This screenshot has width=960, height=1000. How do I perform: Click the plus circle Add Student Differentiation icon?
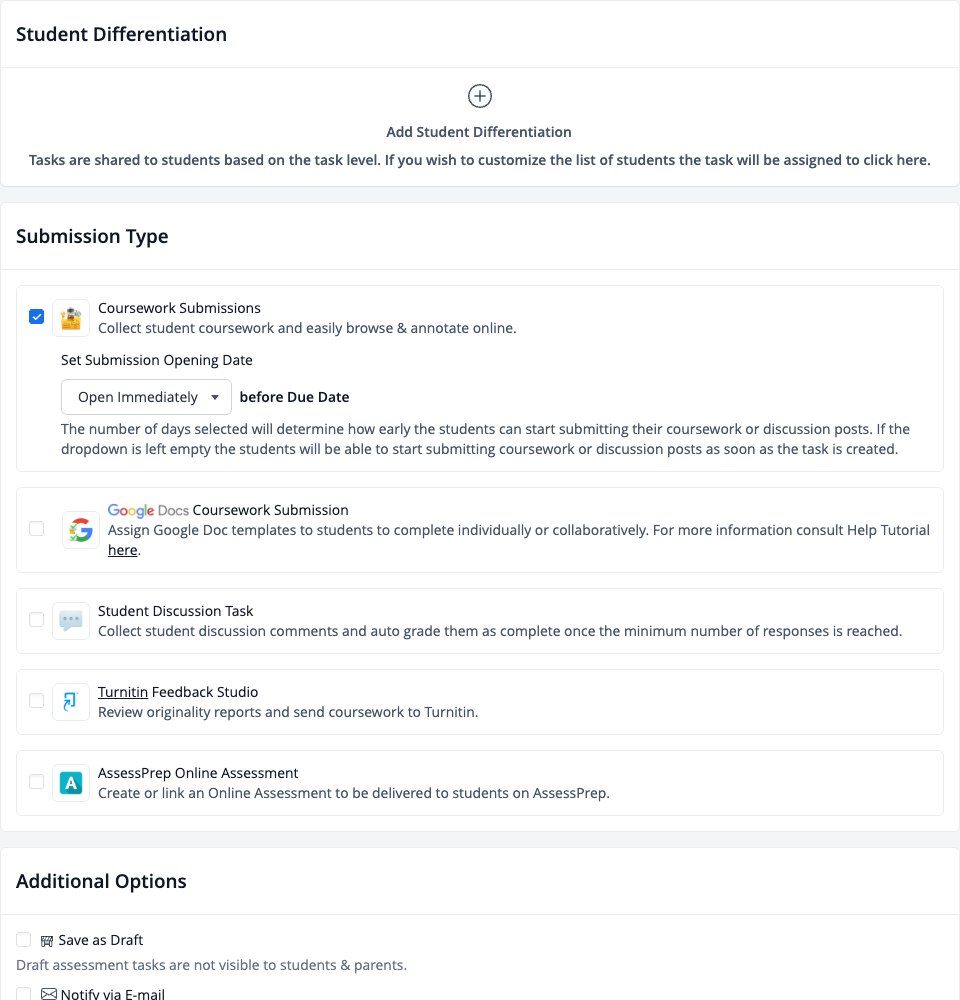480,96
